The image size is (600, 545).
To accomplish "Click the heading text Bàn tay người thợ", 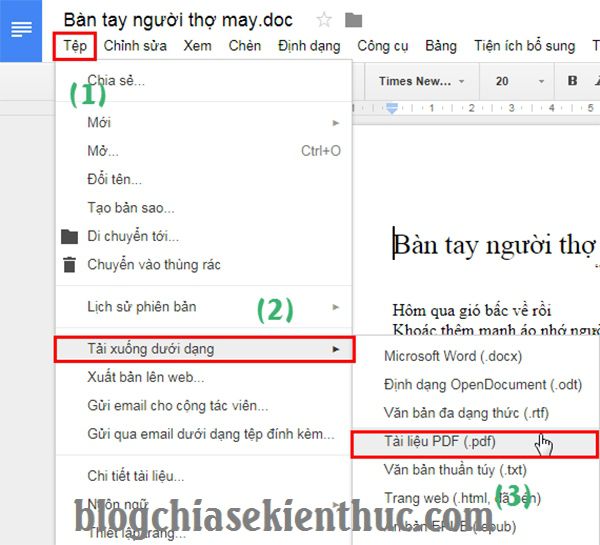I will 494,245.
